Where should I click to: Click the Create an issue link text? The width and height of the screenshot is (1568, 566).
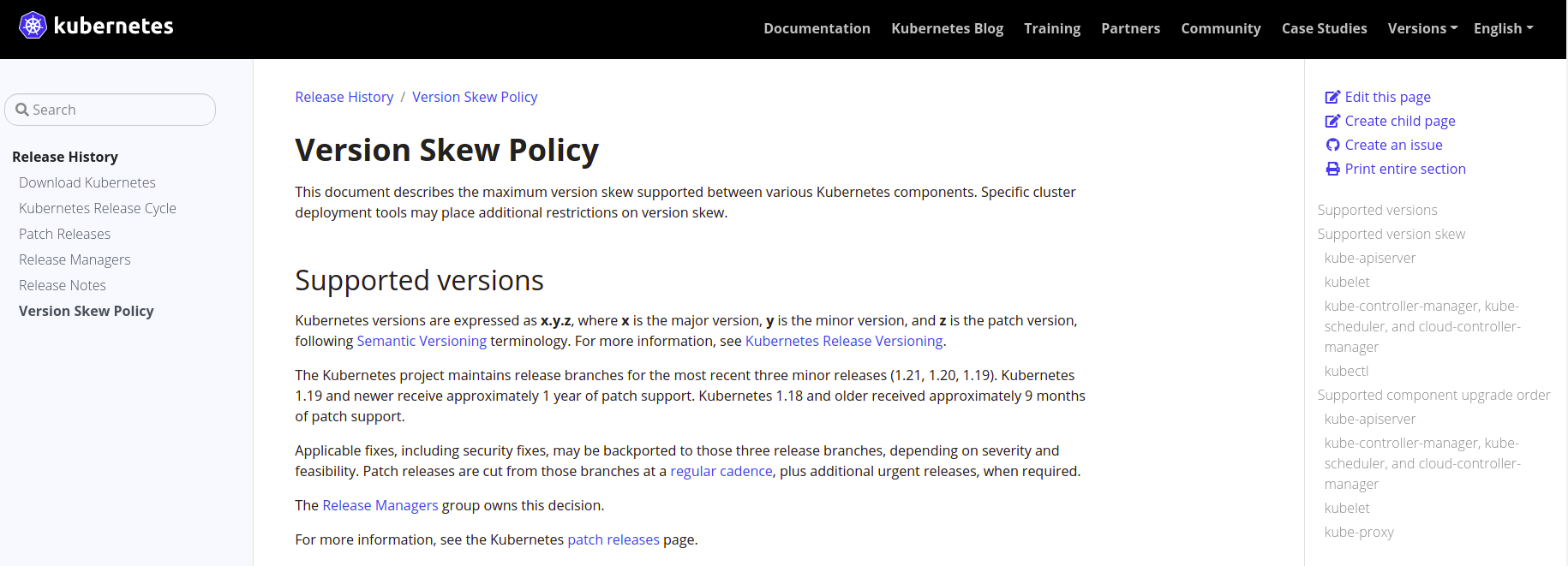point(1394,145)
